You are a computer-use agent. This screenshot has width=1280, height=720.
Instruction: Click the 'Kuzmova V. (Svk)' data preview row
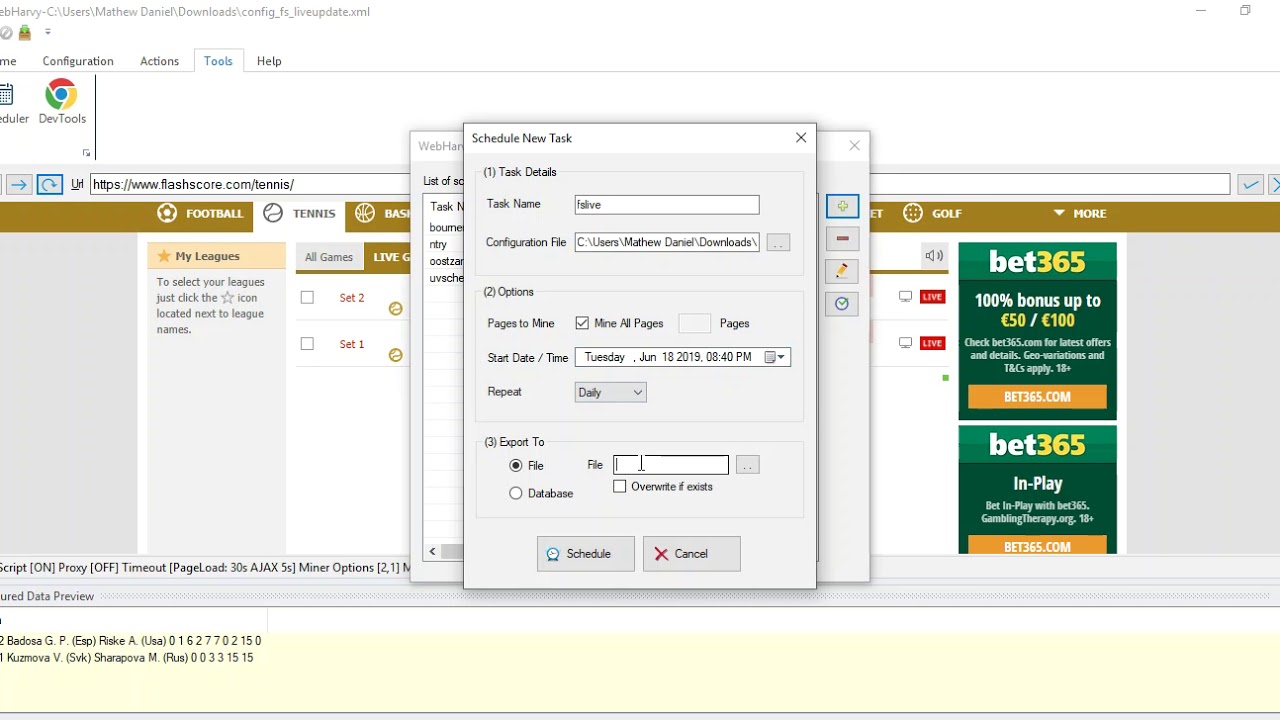click(x=127, y=658)
